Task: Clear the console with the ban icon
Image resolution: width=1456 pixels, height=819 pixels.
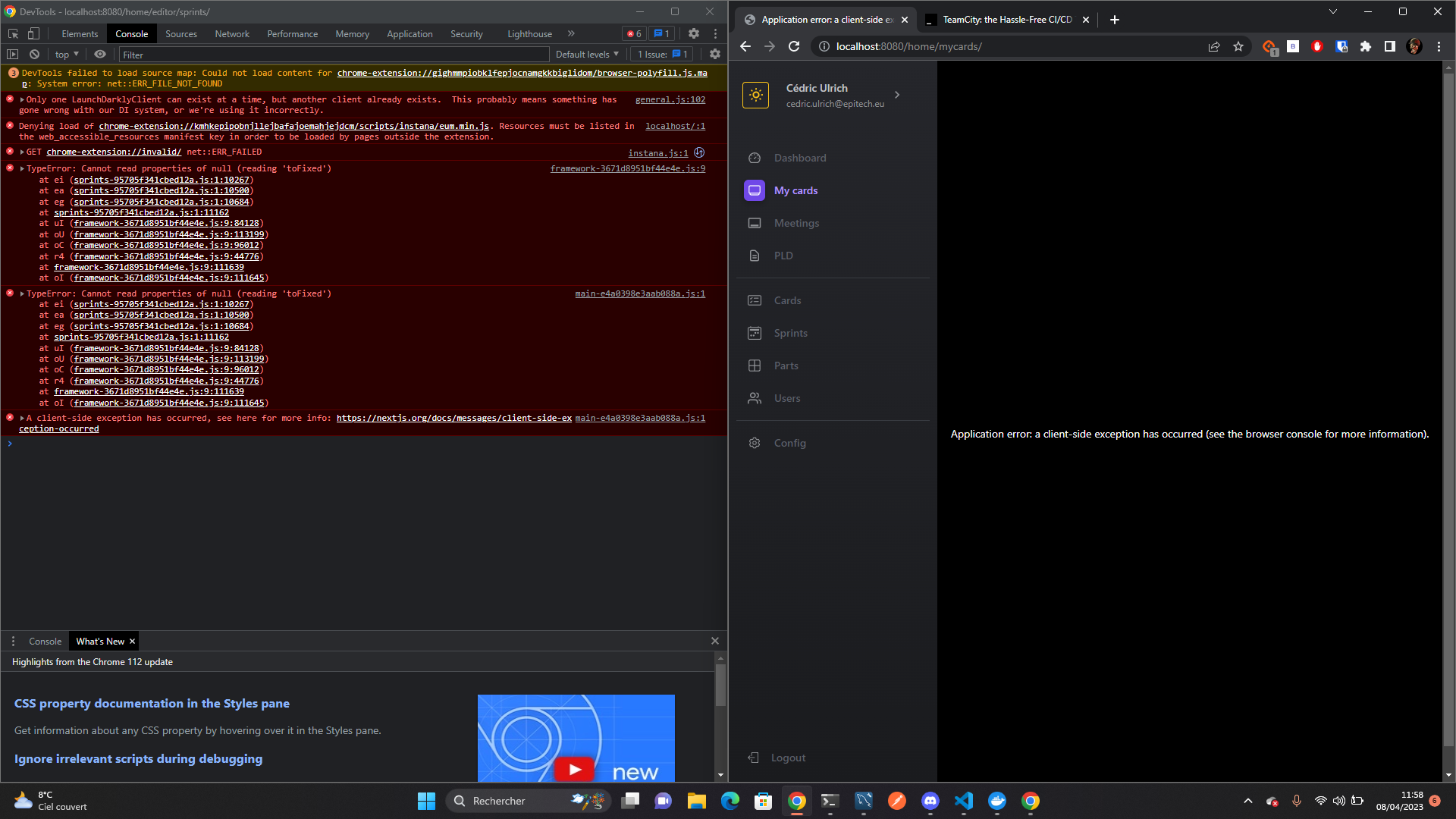Action: point(34,54)
